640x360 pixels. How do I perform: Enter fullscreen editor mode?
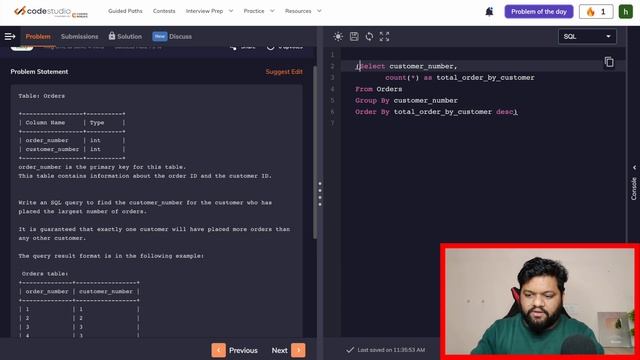pos(384,36)
